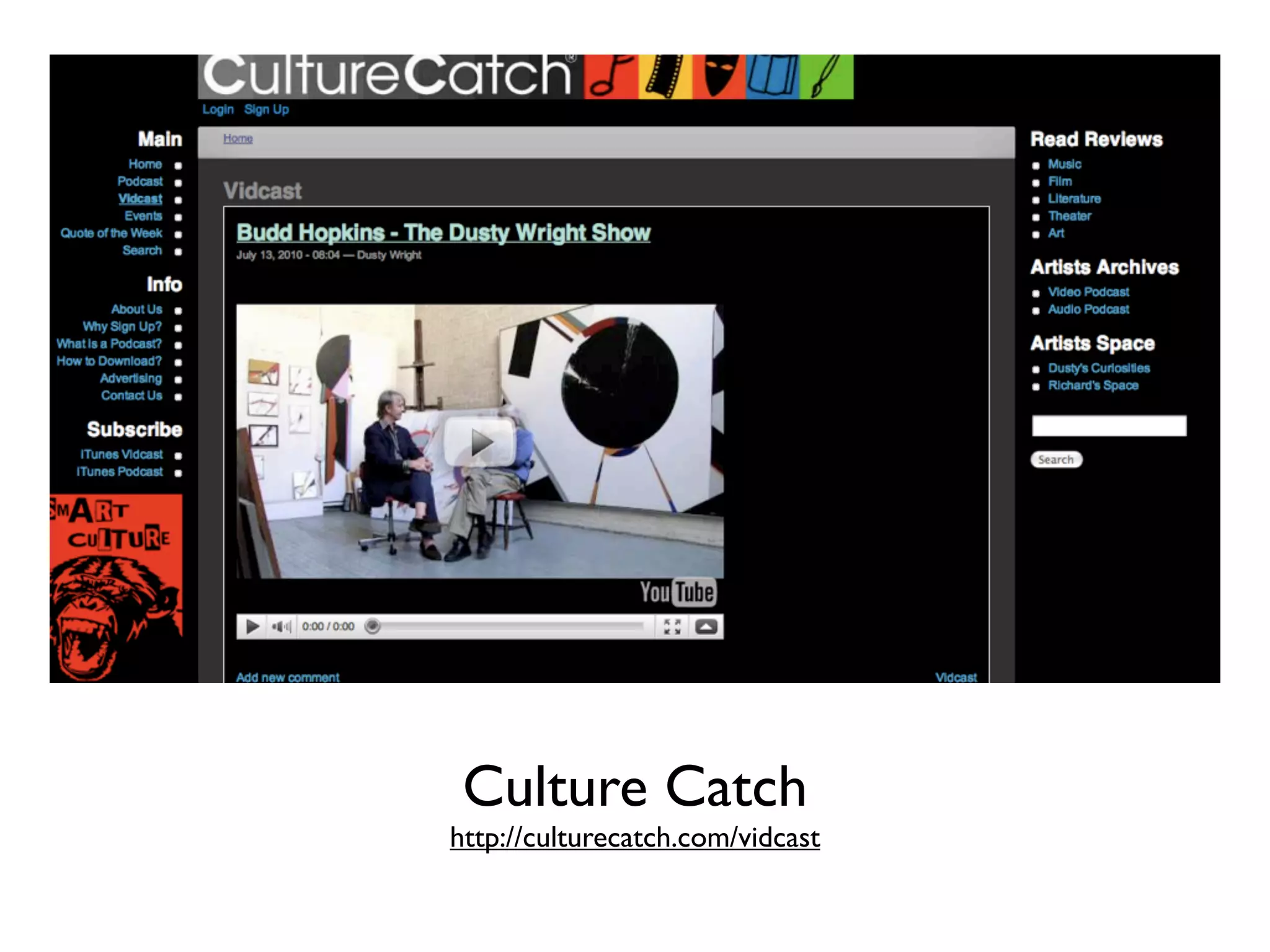Image resolution: width=1270 pixels, height=952 pixels.
Task: Open Music reviews link
Action: tap(1065, 164)
